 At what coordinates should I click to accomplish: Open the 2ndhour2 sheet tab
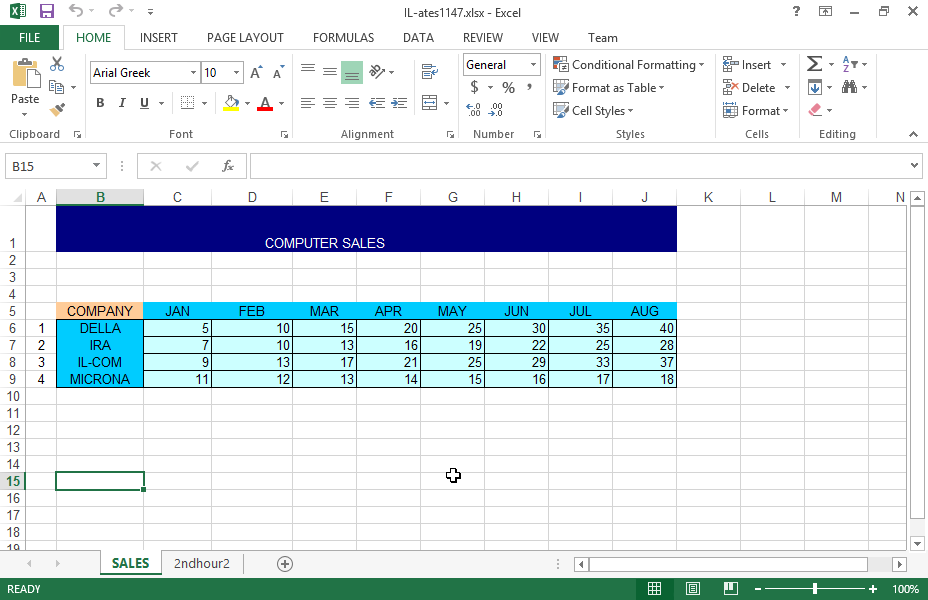tap(202, 563)
